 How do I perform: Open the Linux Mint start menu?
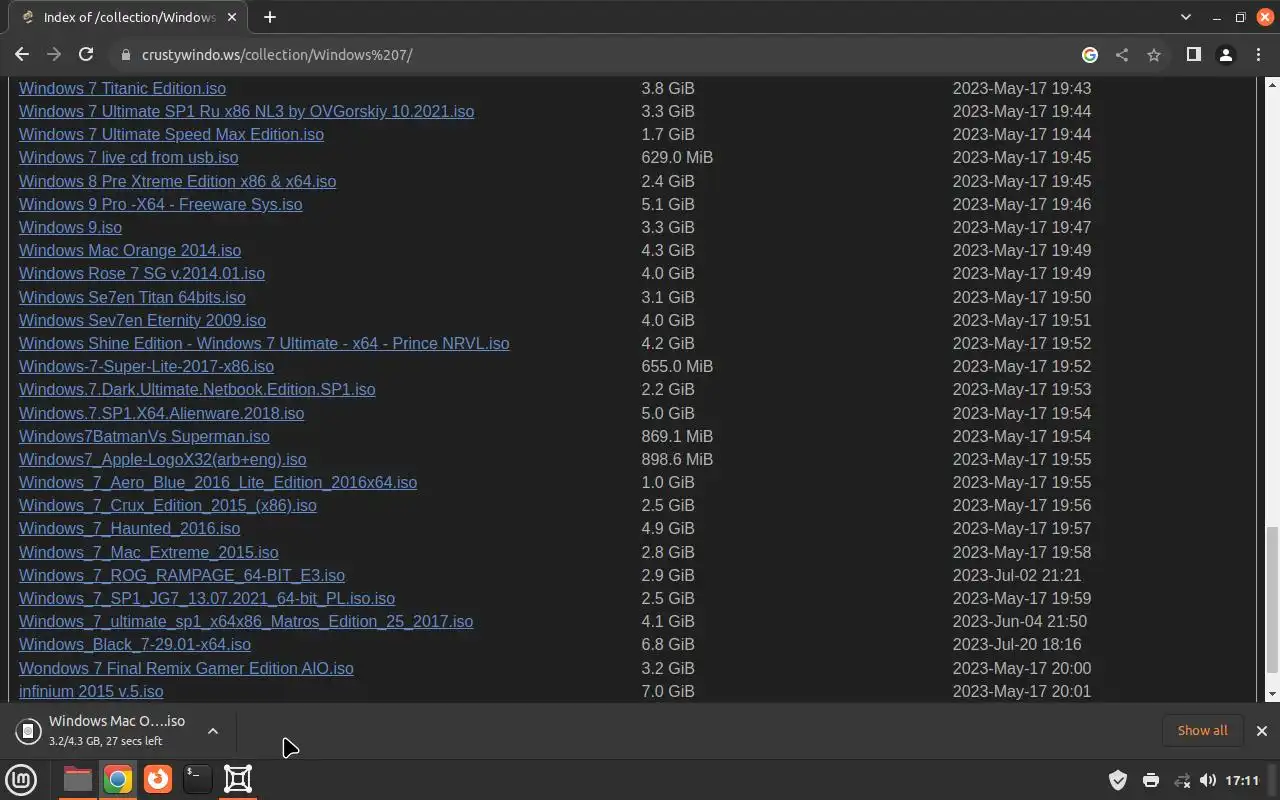coord(21,779)
